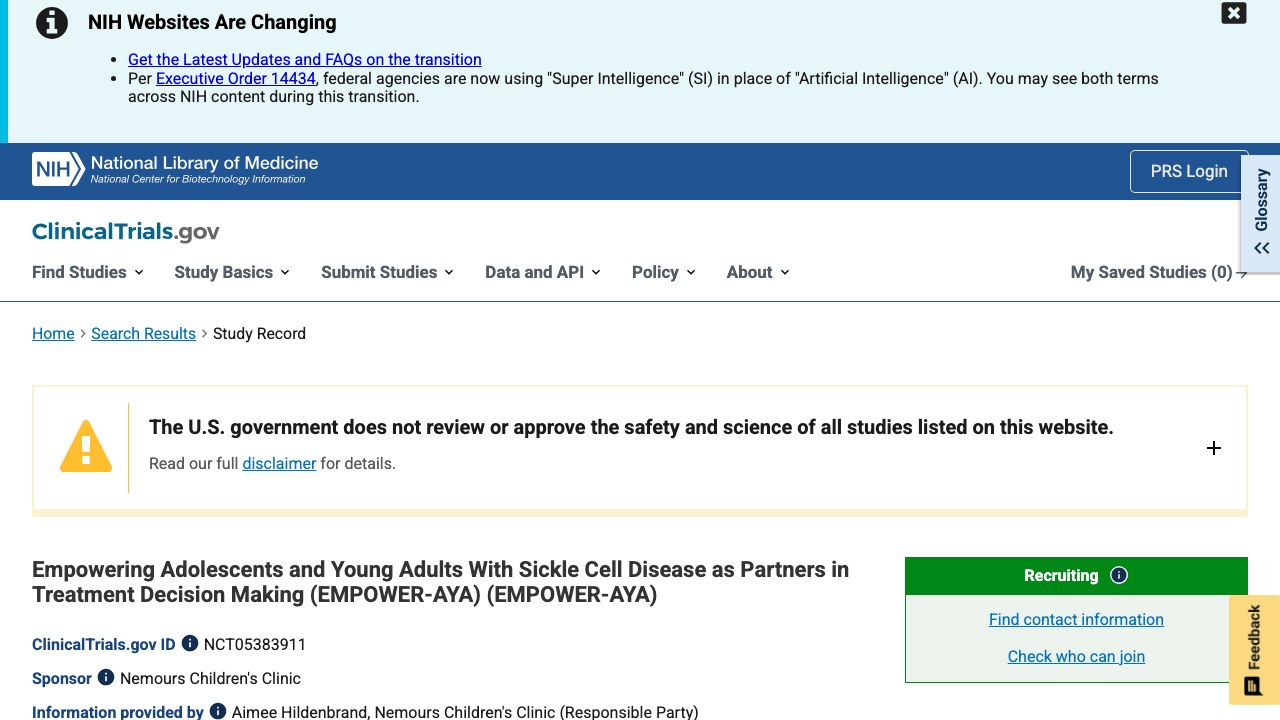
Task: Expand the disclaimer with the plus icon
Action: (x=1214, y=448)
